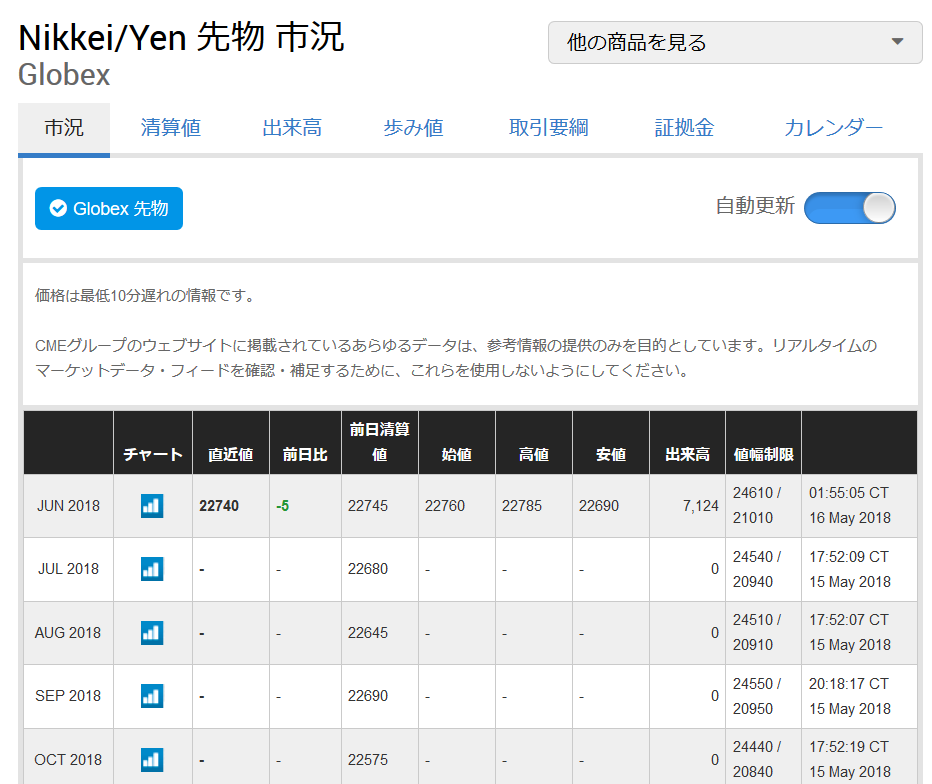Image resolution: width=932 pixels, height=784 pixels.
Task: Toggle the 自動更新 auto-refresh switch
Action: pos(849,208)
